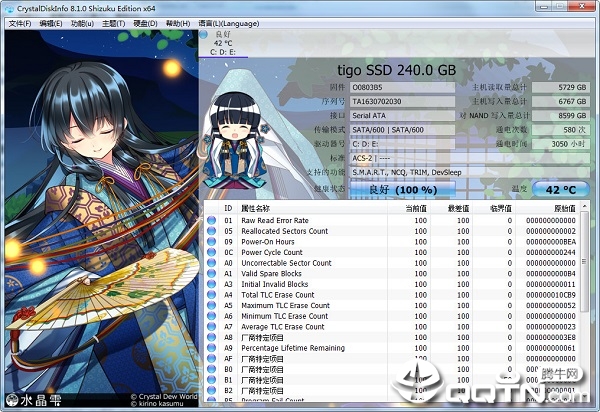This screenshot has width=600, height=412.
Task: Select the Raw Read Error Rate row
Action: (x=392, y=220)
